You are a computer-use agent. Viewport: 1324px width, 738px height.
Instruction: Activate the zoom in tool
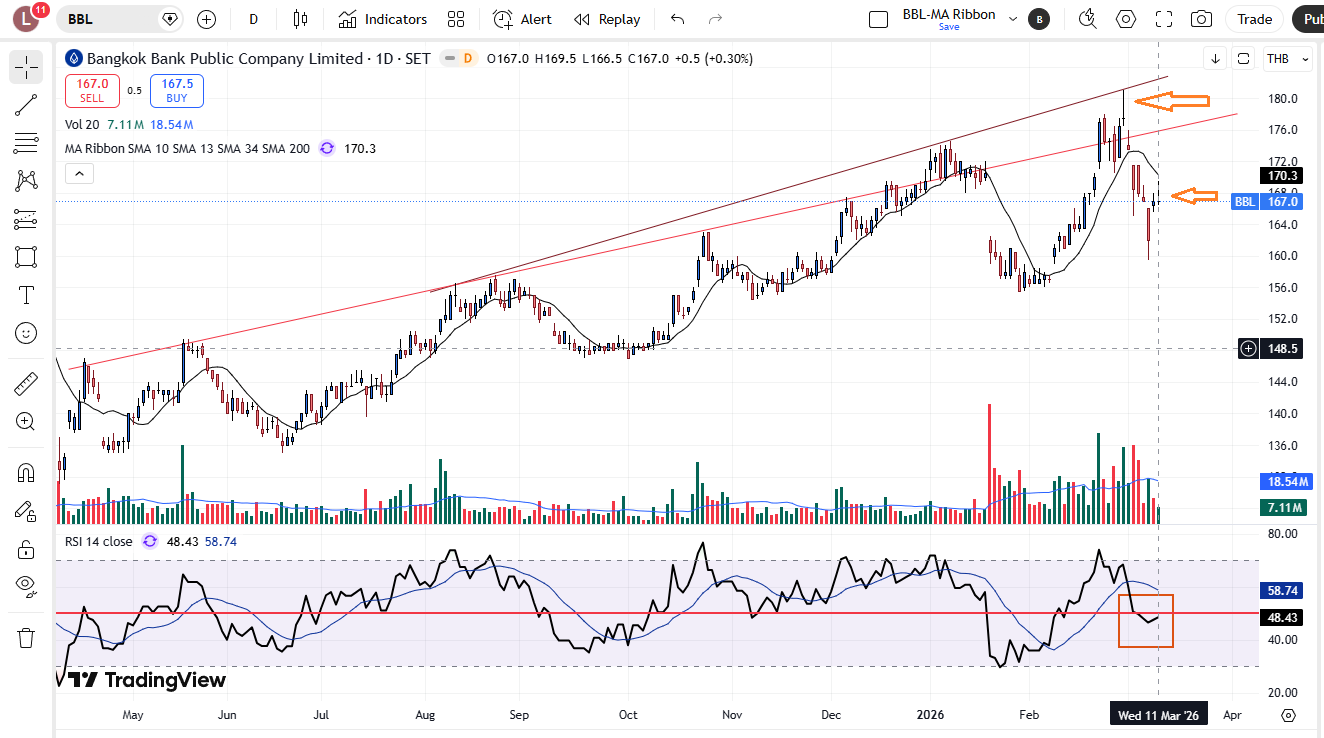[x=26, y=421]
